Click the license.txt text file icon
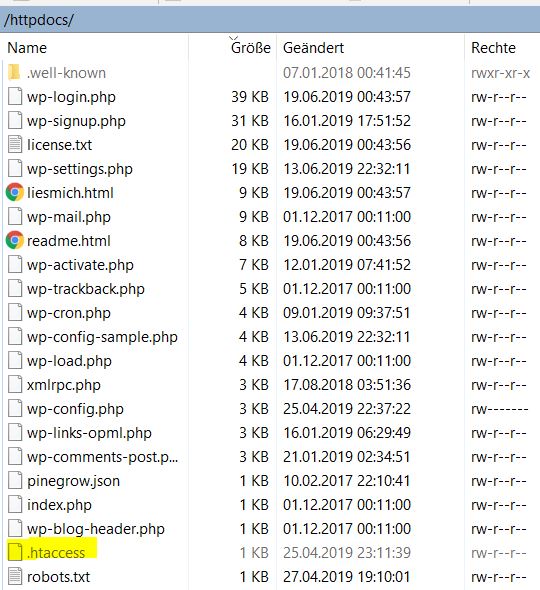 click(x=15, y=144)
